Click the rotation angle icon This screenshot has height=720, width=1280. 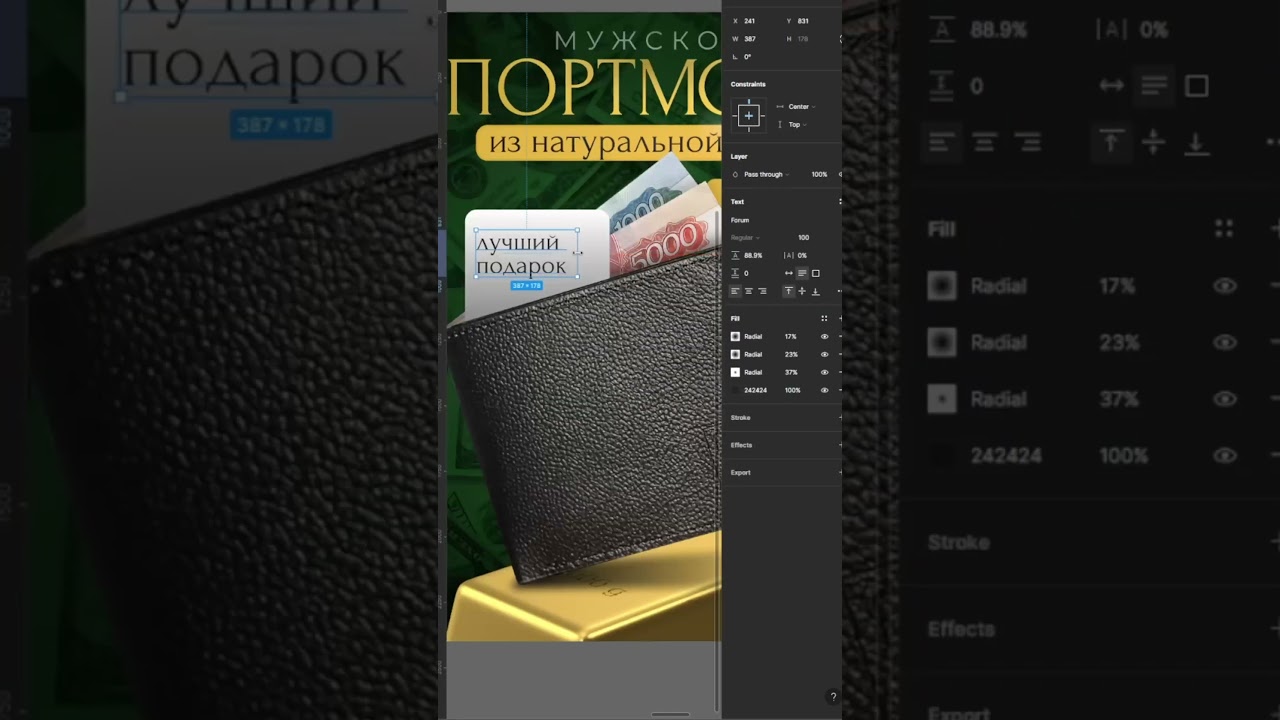pyautogui.click(x=735, y=57)
